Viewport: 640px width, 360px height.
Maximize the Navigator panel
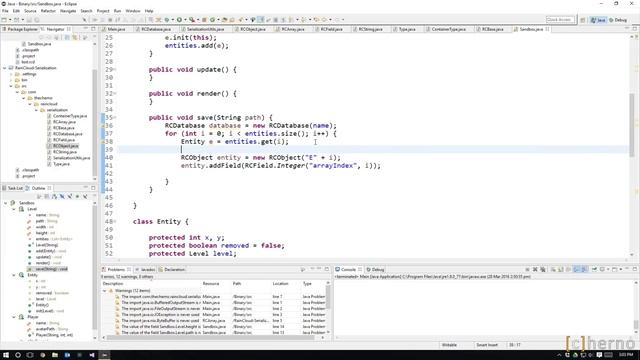click(x=93, y=29)
